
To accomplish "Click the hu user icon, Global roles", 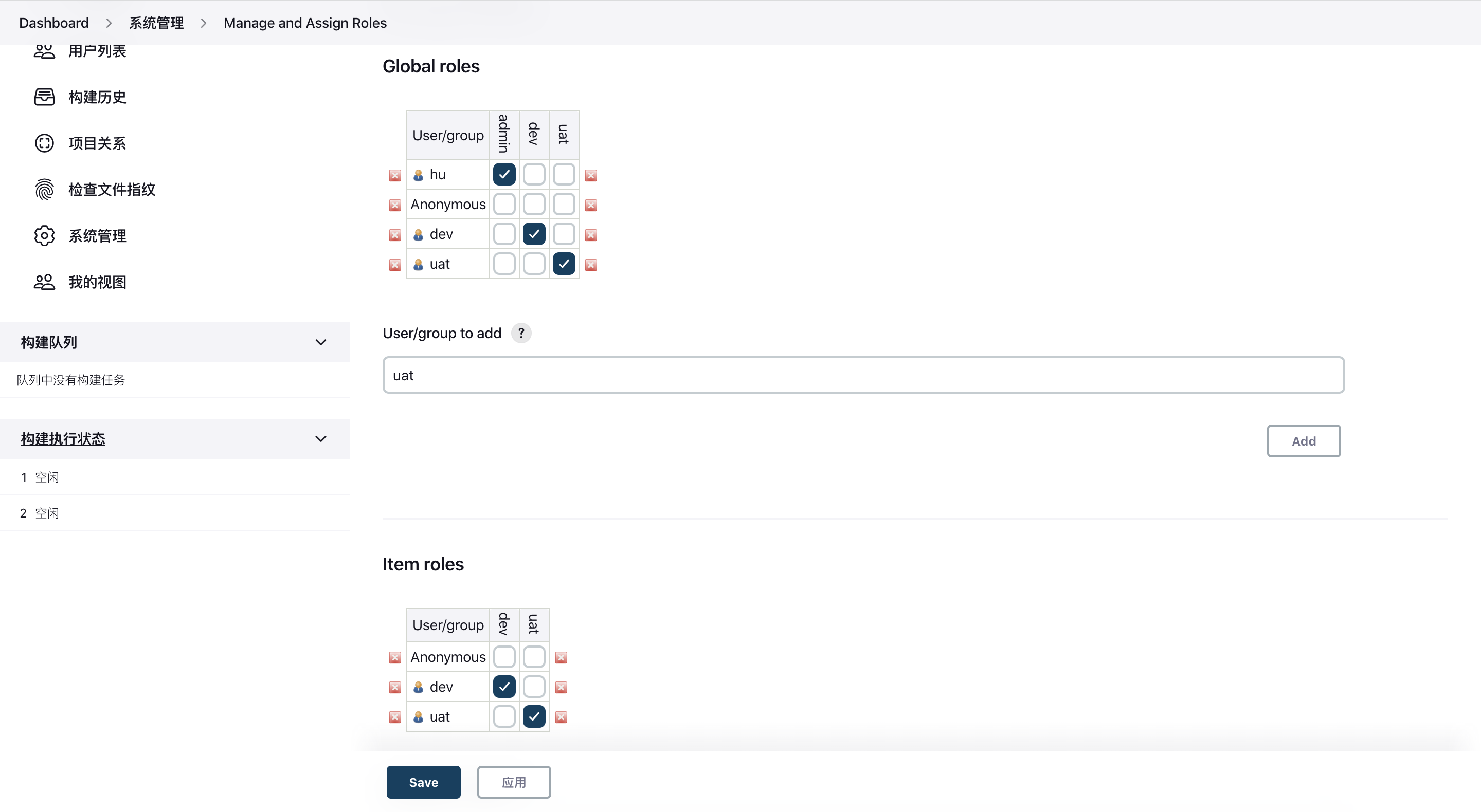I will tap(419, 175).
